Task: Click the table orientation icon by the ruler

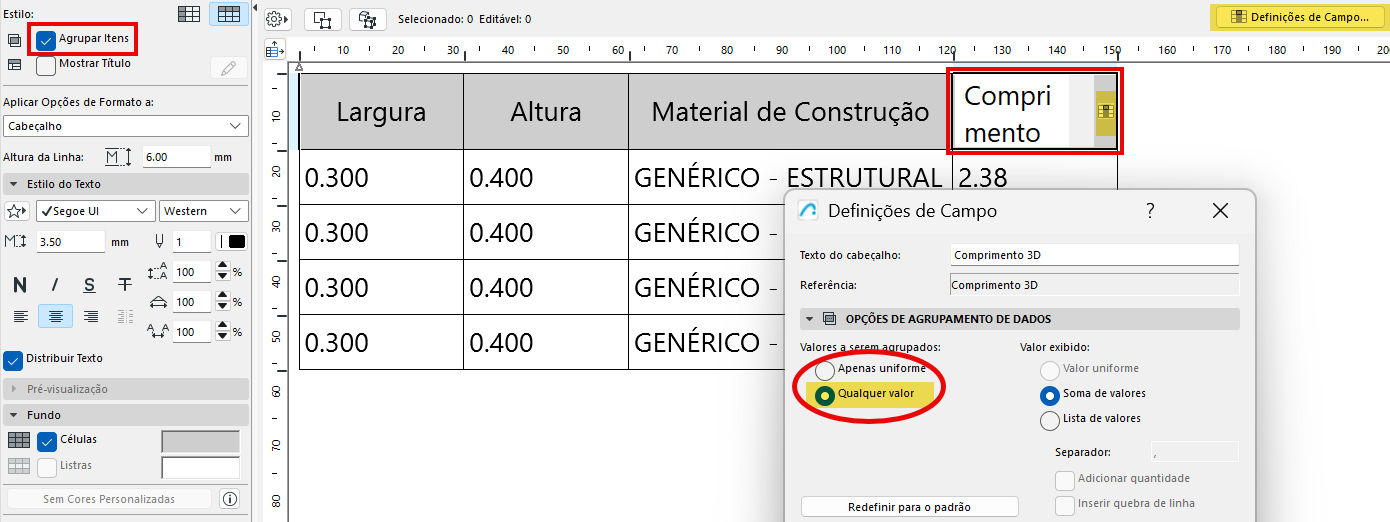Action: pyautogui.click(x=276, y=49)
